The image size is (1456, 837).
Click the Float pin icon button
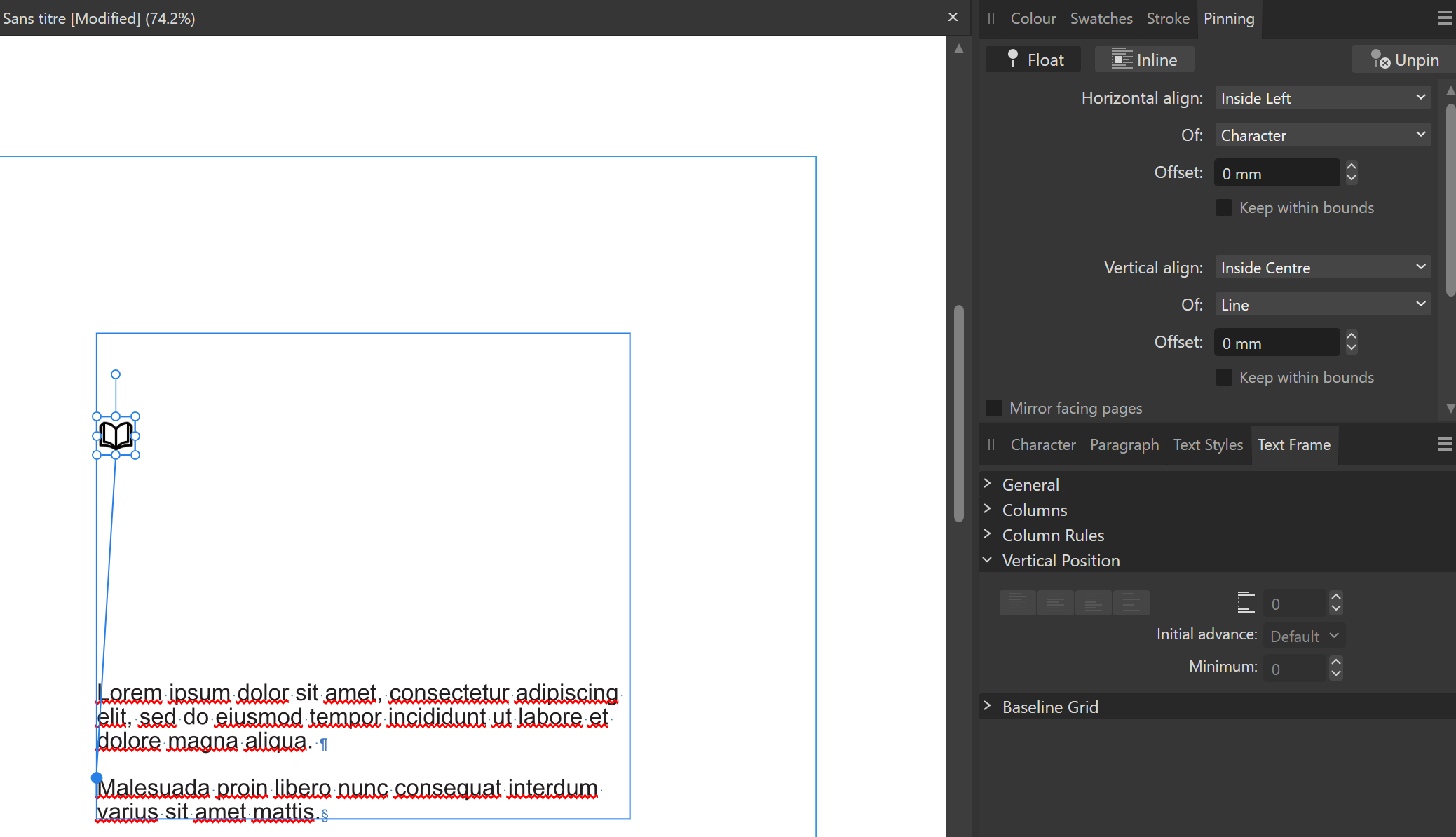coord(1033,60)
